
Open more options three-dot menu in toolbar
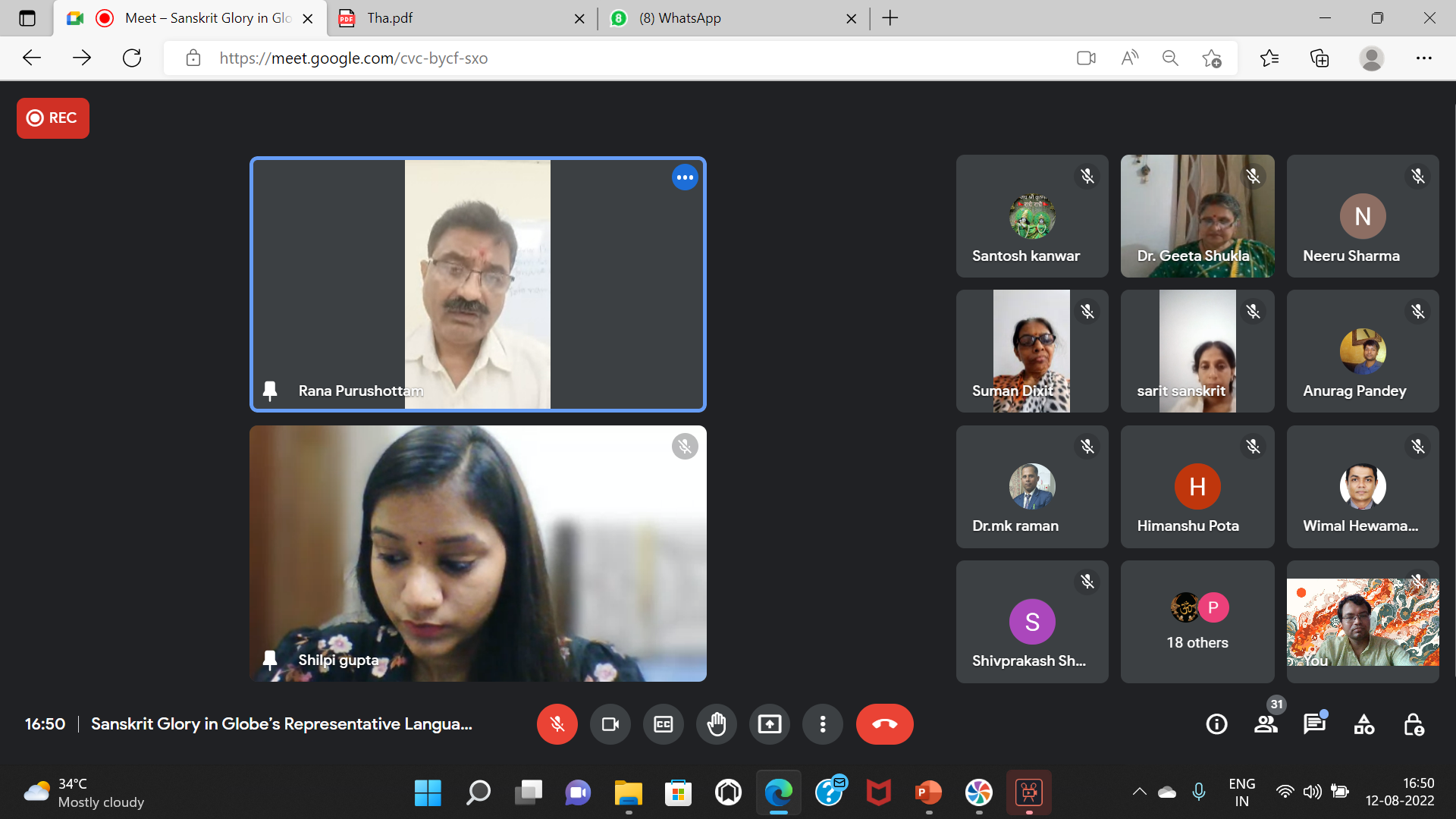point(822,724)
